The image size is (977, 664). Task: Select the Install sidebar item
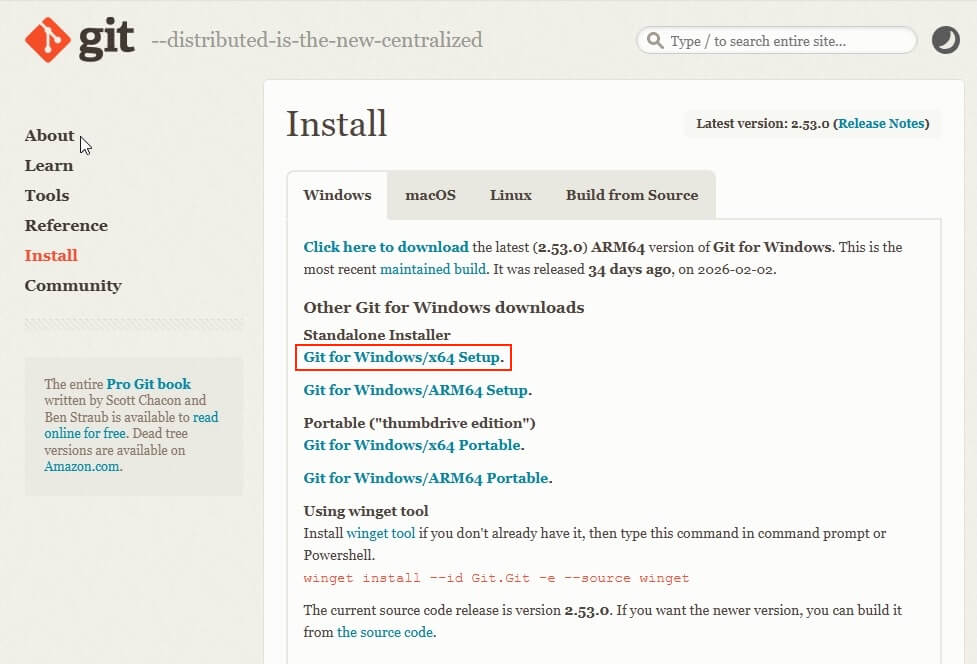click(51, 255)
